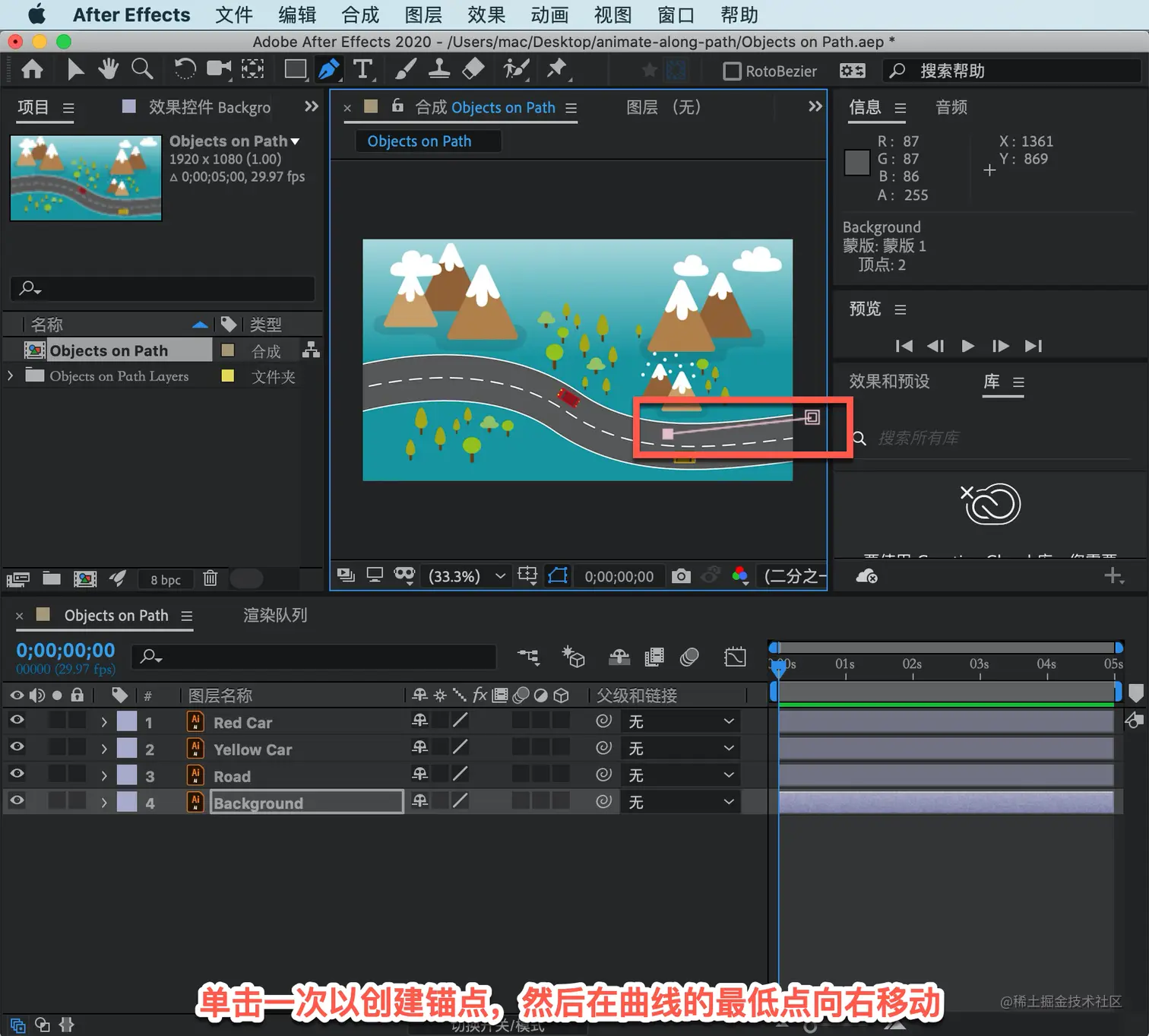This screenshot has height=1036, width=1149.
Task: Play the preview
Action: (967, 346)
